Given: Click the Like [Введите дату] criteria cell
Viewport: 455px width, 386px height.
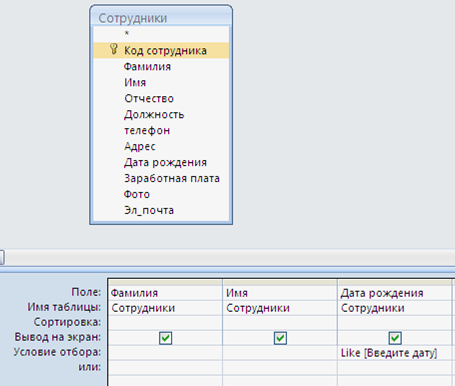Looking at the screenshot, I should 395,353.
